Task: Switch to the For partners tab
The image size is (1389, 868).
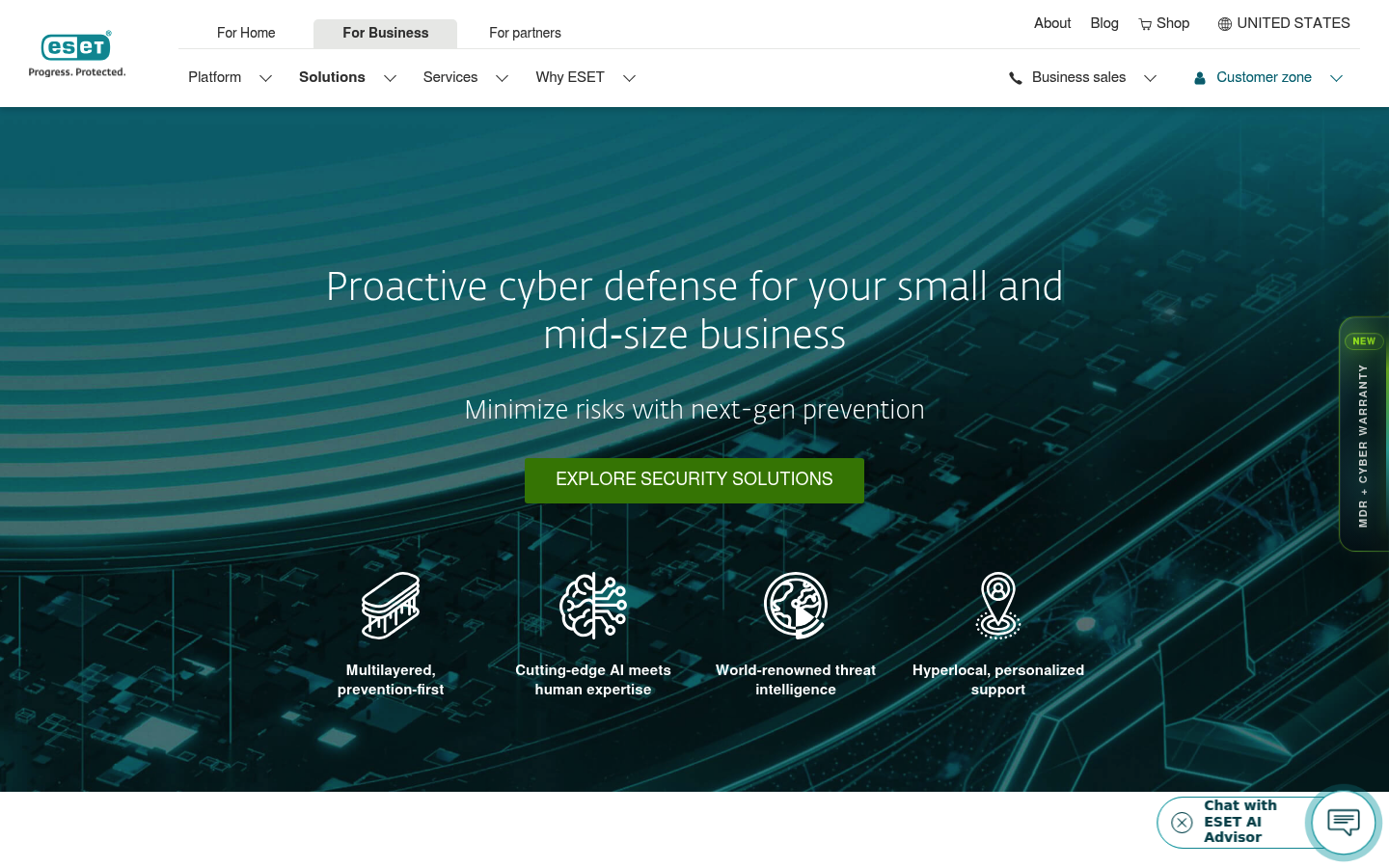Action: coord(525,33)
